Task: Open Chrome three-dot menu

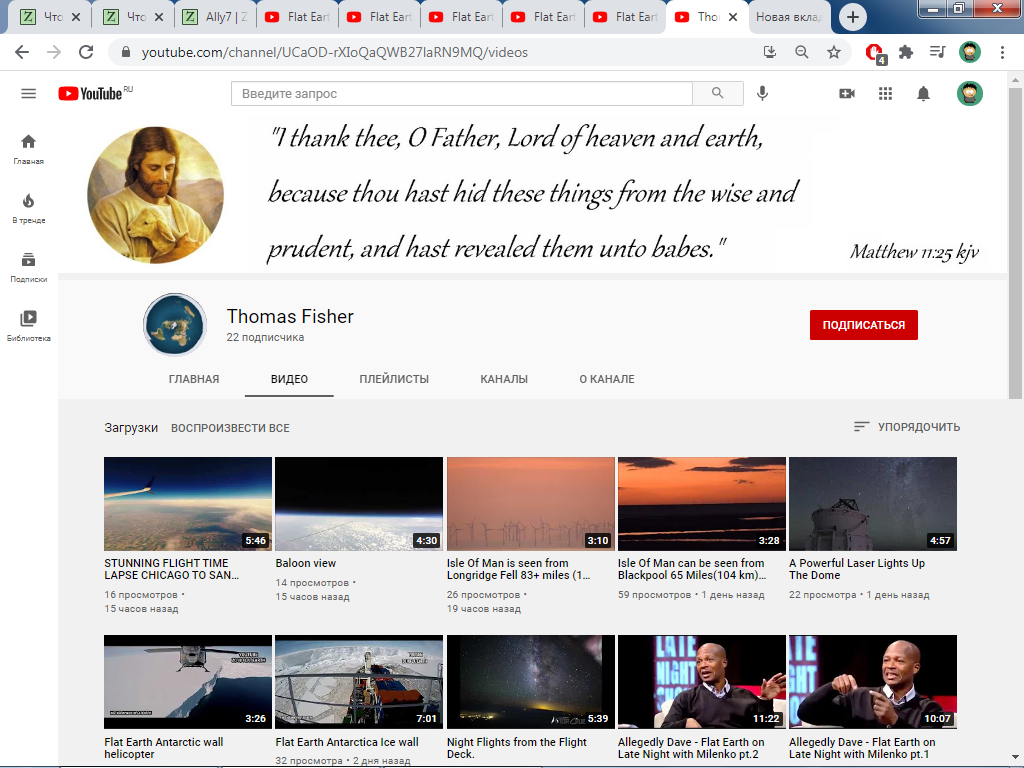Action: click(x=1002, y=52)
